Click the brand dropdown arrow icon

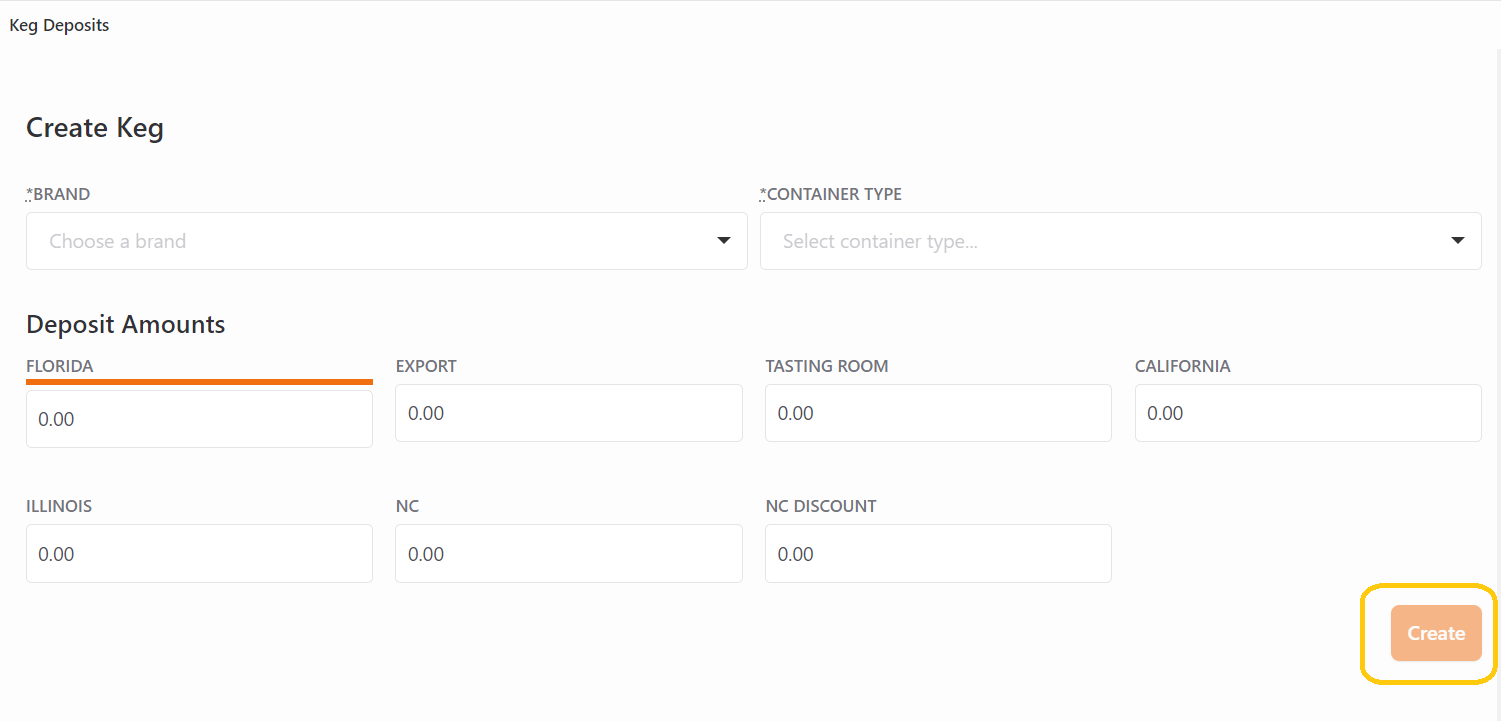pos(724,241)
